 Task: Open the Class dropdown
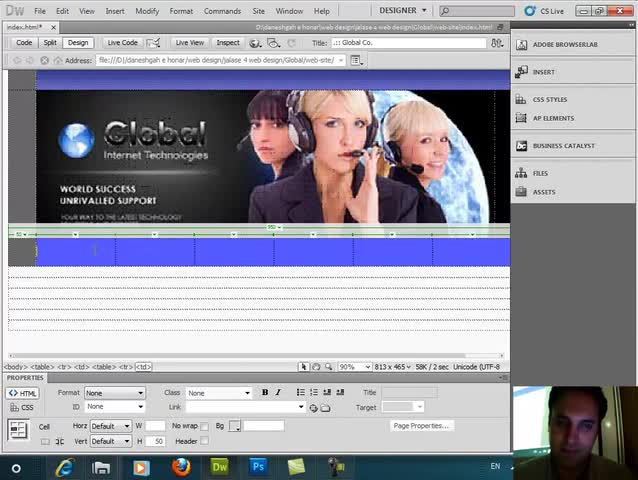219,393
